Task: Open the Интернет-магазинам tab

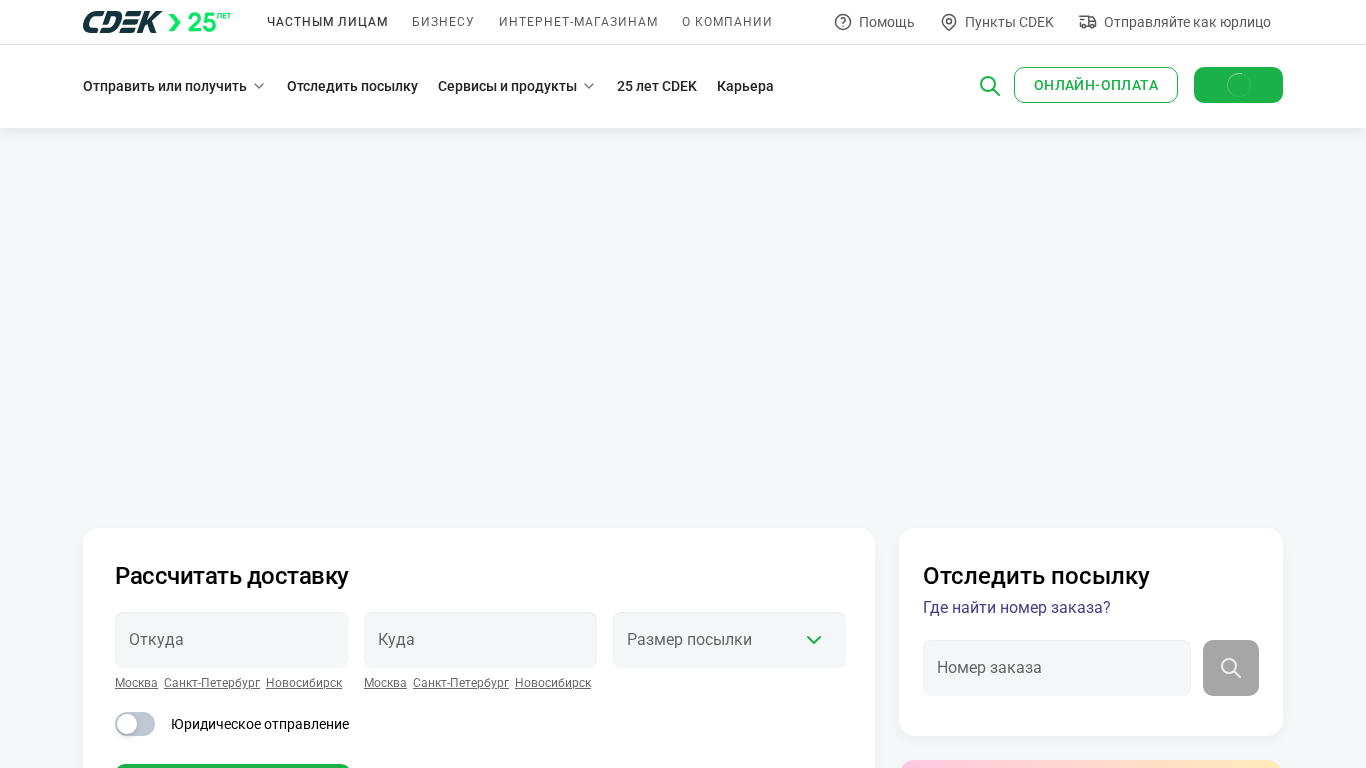Action: 578,22
